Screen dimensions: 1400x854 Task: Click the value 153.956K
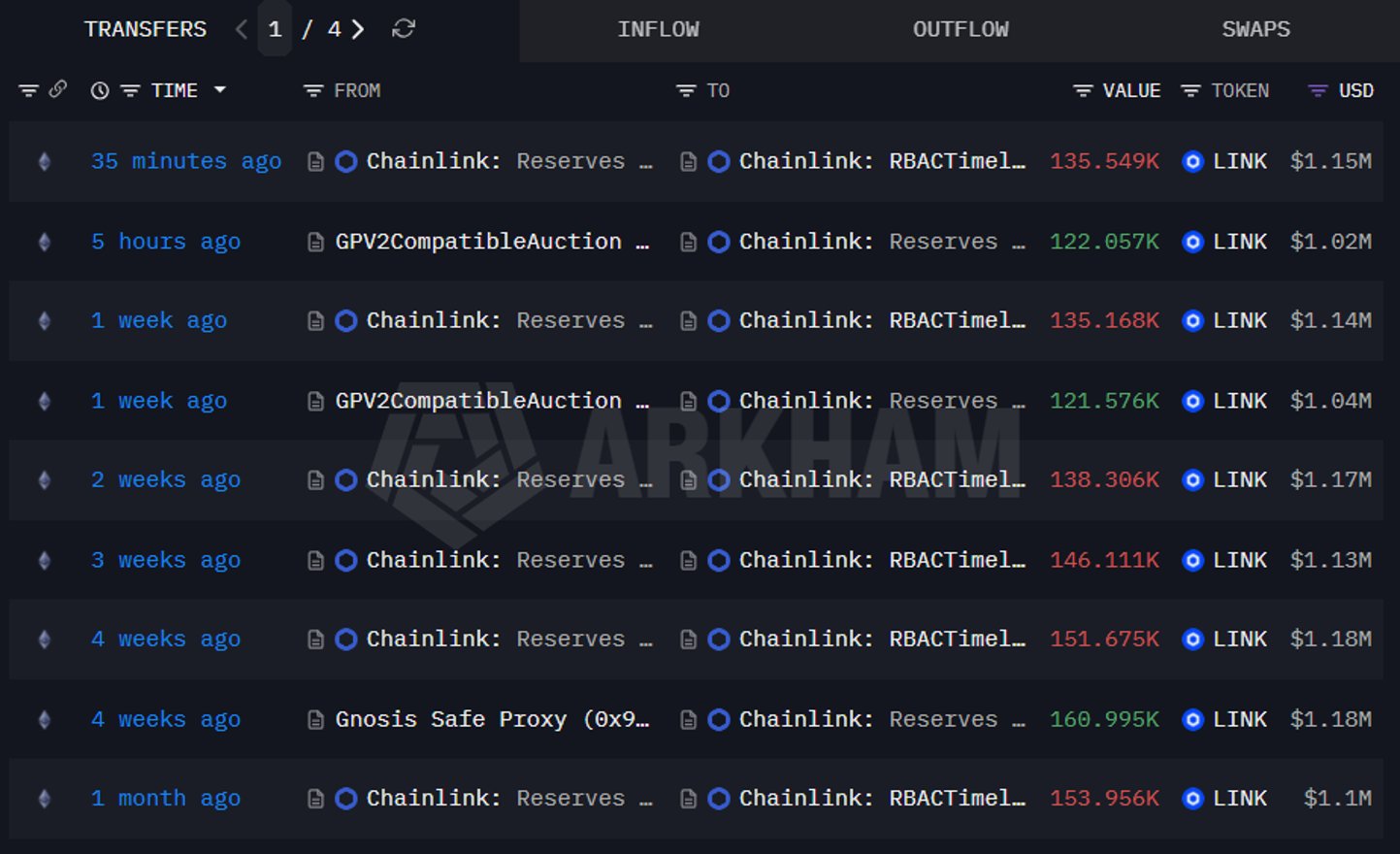(x=1104, y=798)
